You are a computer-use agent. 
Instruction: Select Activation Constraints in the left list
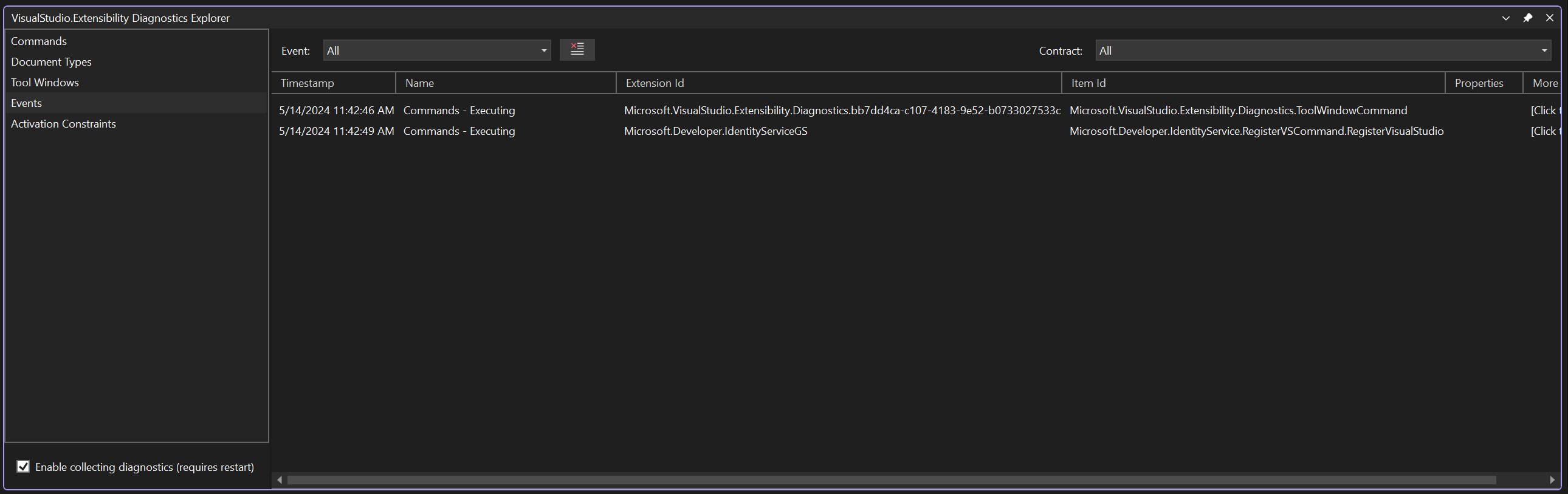pyautogui.click(x=136, y=124)
